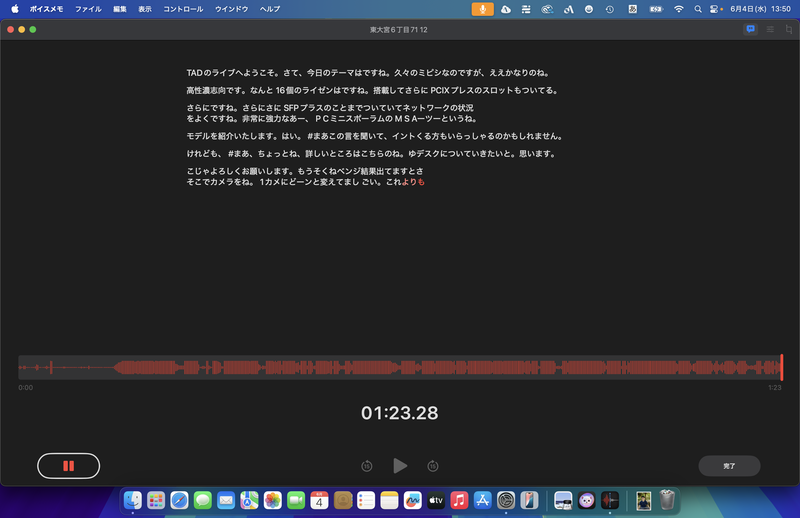Open the あ input source menu
800x518 pixels.
click(x=633, y=9)
